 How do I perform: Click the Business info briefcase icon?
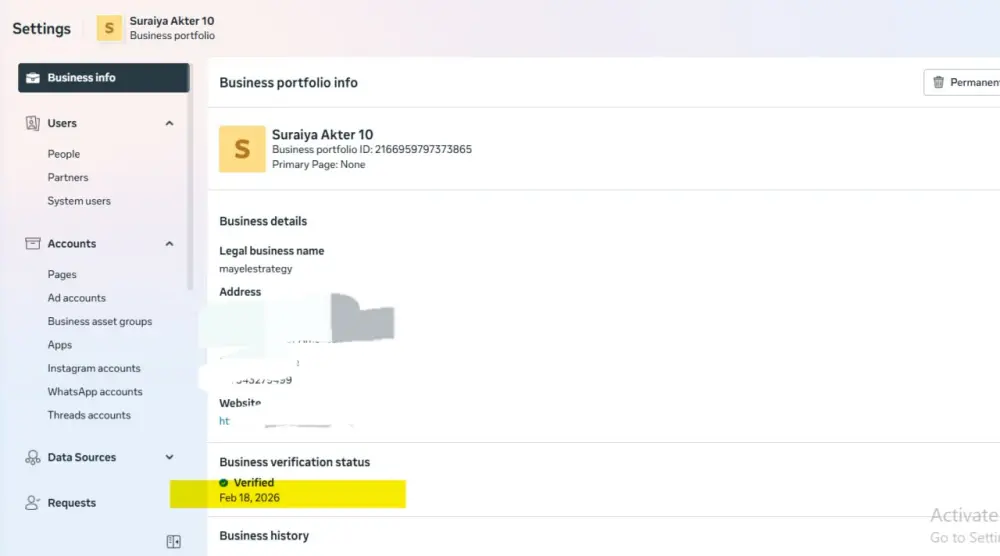[x=33, y=78]
